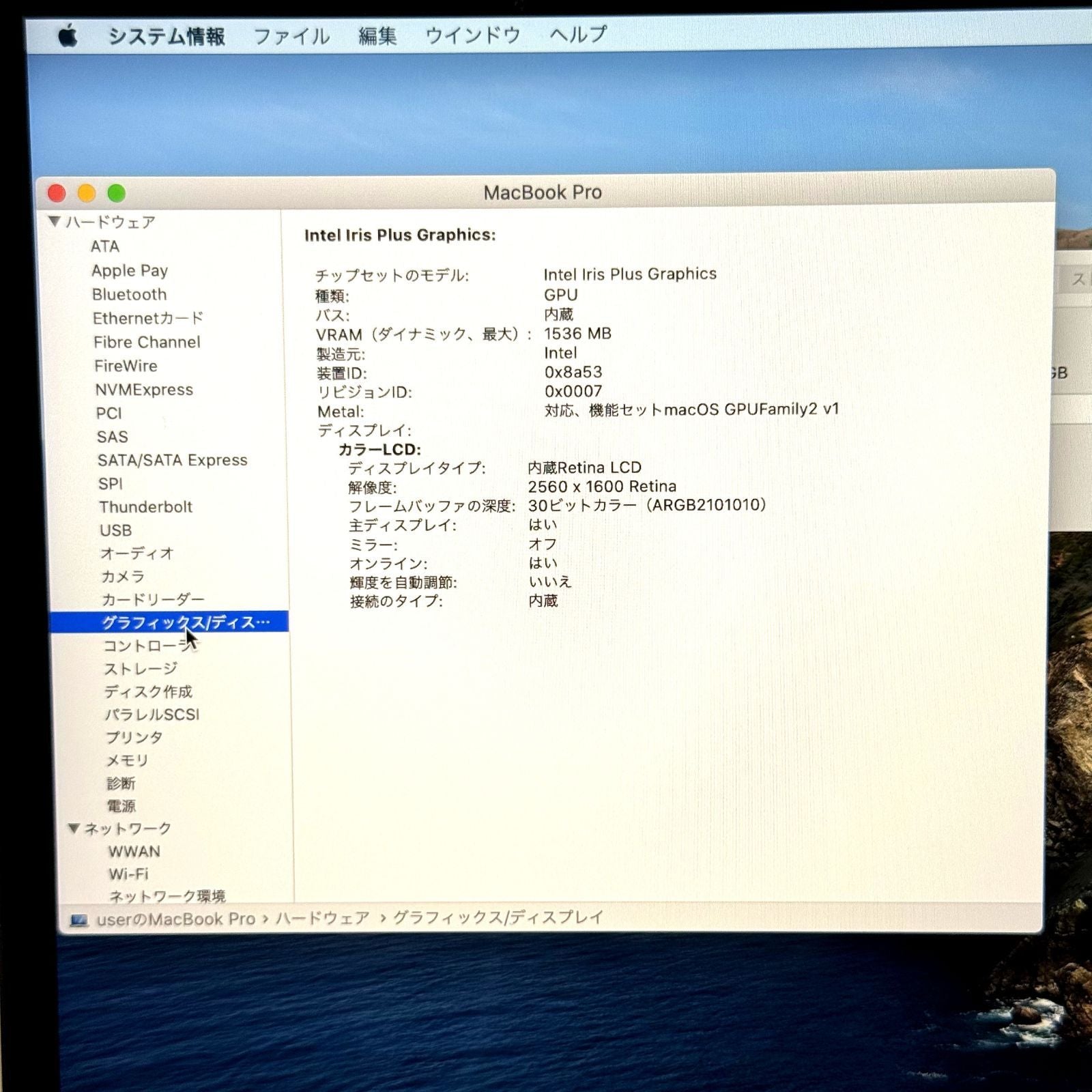Click the Intel Iris Plus Graphics heading
Image resolution: width=1092 pixels, height=1092 pixels.
point(400,235)
